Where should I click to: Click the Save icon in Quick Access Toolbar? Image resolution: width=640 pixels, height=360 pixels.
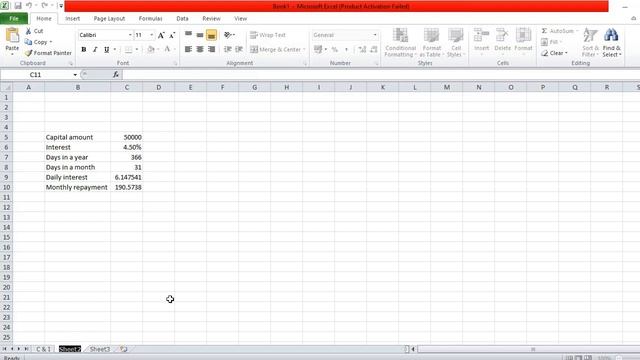click(x=18, y=6)
